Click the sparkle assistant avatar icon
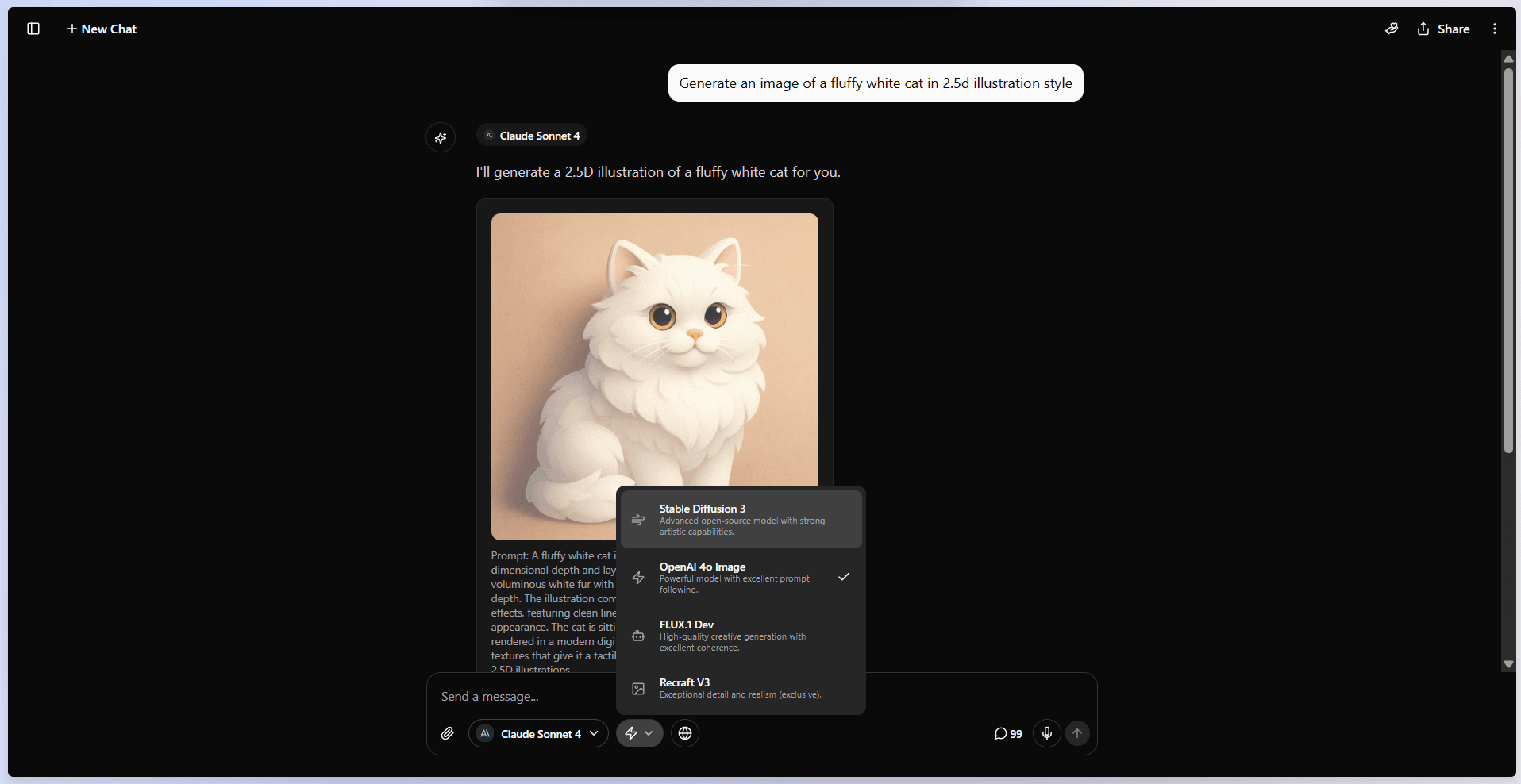The width and height of the screenshot is (1521, 784). coord(441,137)
